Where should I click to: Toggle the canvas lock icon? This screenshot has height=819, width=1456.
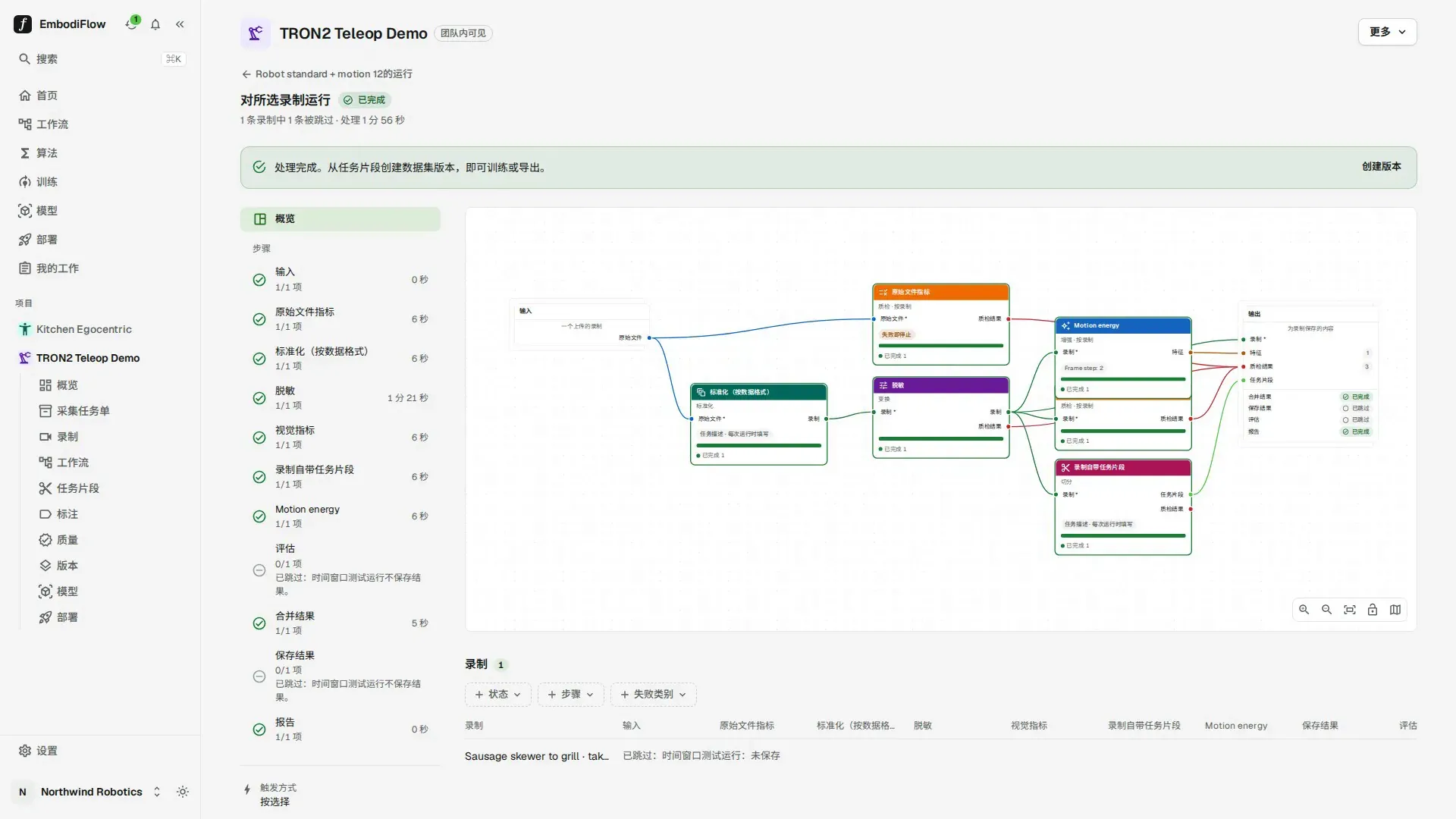(x=1373, y=610)
